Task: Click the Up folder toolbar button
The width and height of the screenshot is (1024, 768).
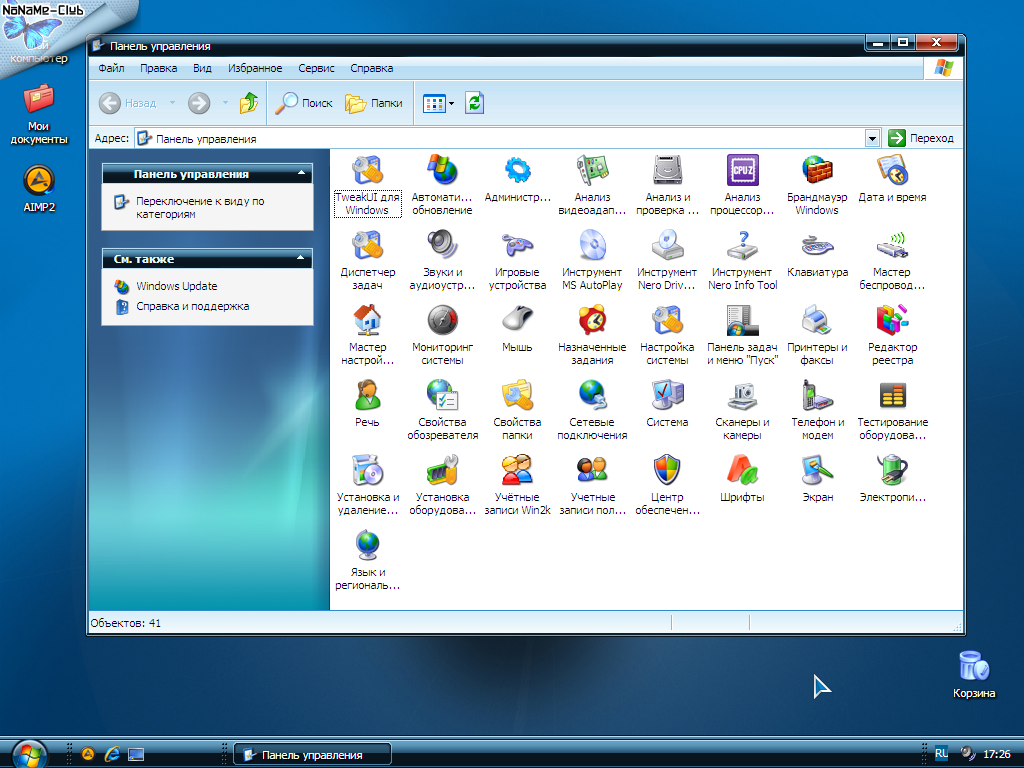Action: [249, 103]
